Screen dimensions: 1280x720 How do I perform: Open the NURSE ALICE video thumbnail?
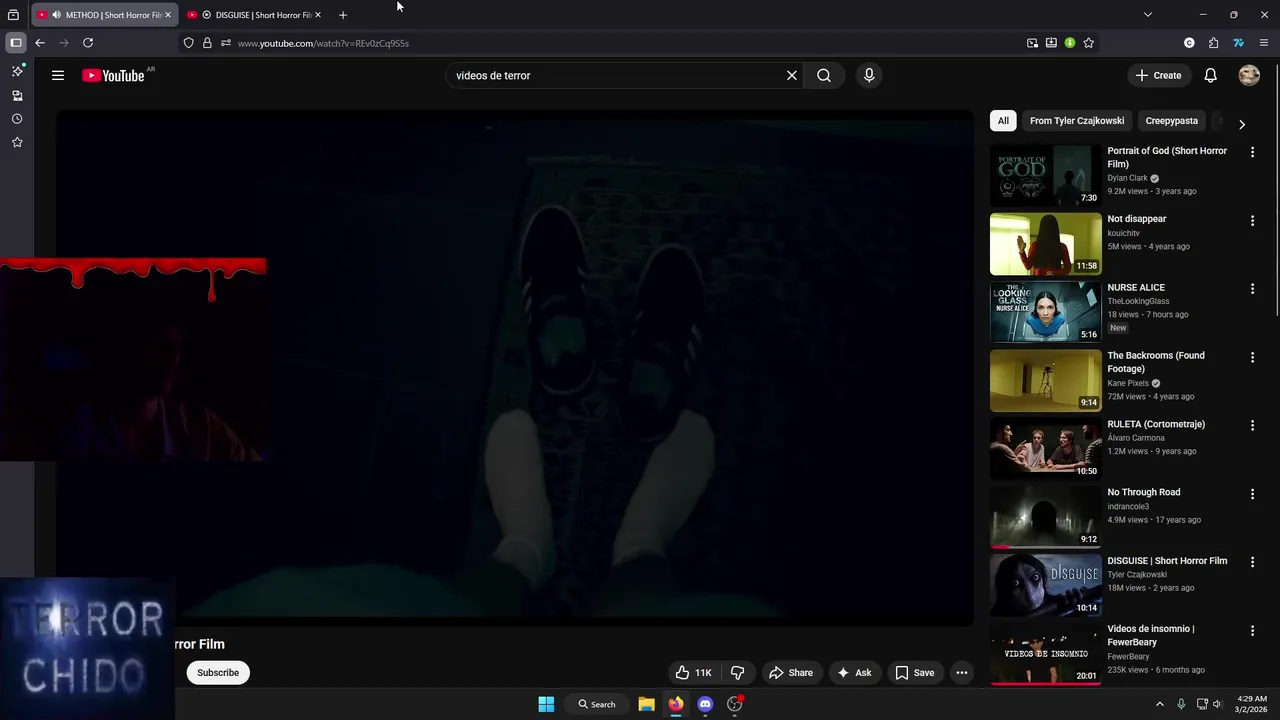click(1045, 312)
